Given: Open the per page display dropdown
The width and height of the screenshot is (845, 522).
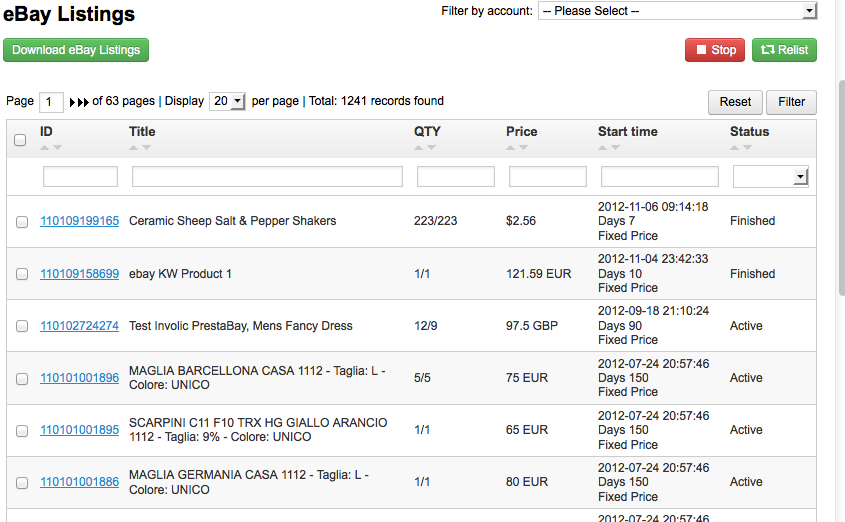Looking at the screenshot, I should click(x=227, y=101).
